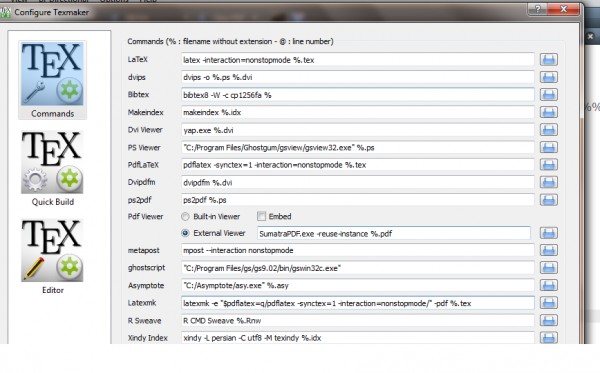This screenshot has width=600, height=373.
Task: Select the Built-in Viewer radio button
Action: tap(185, 217)
